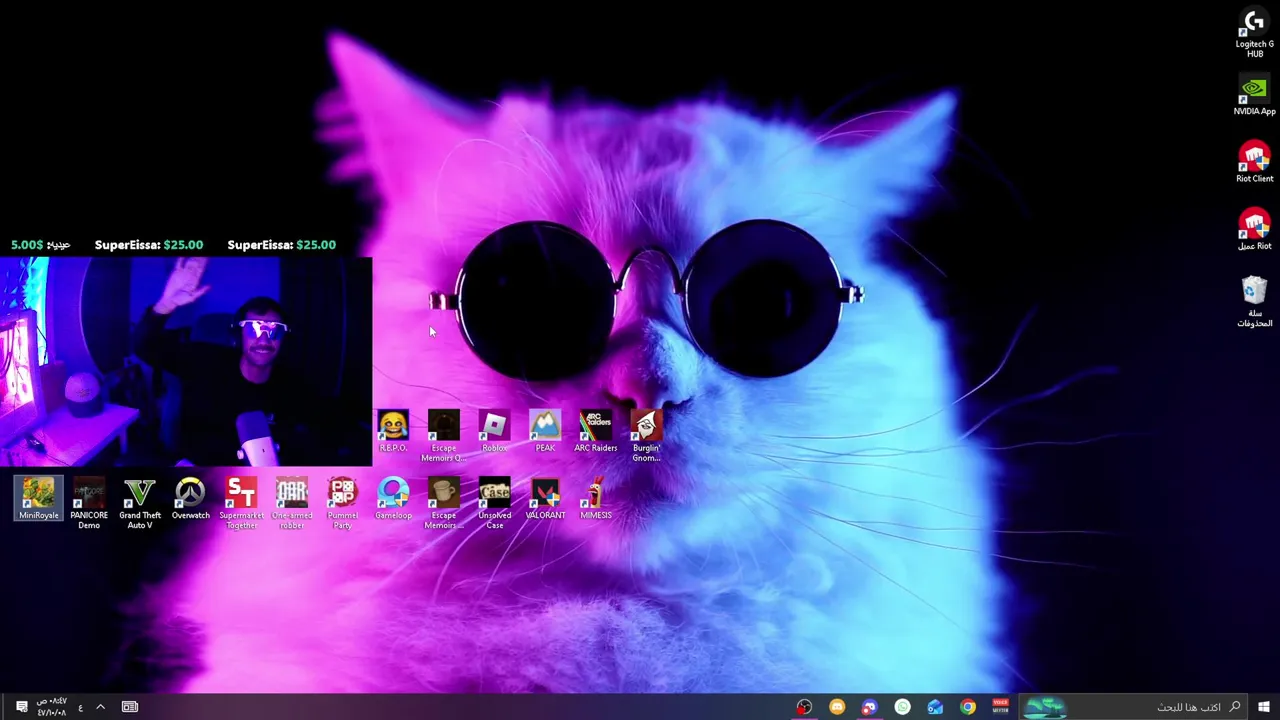Viewport: 1280px width, 720px height.
Task: Select the Gameloop desktop icon
Action: coord(393,499)
